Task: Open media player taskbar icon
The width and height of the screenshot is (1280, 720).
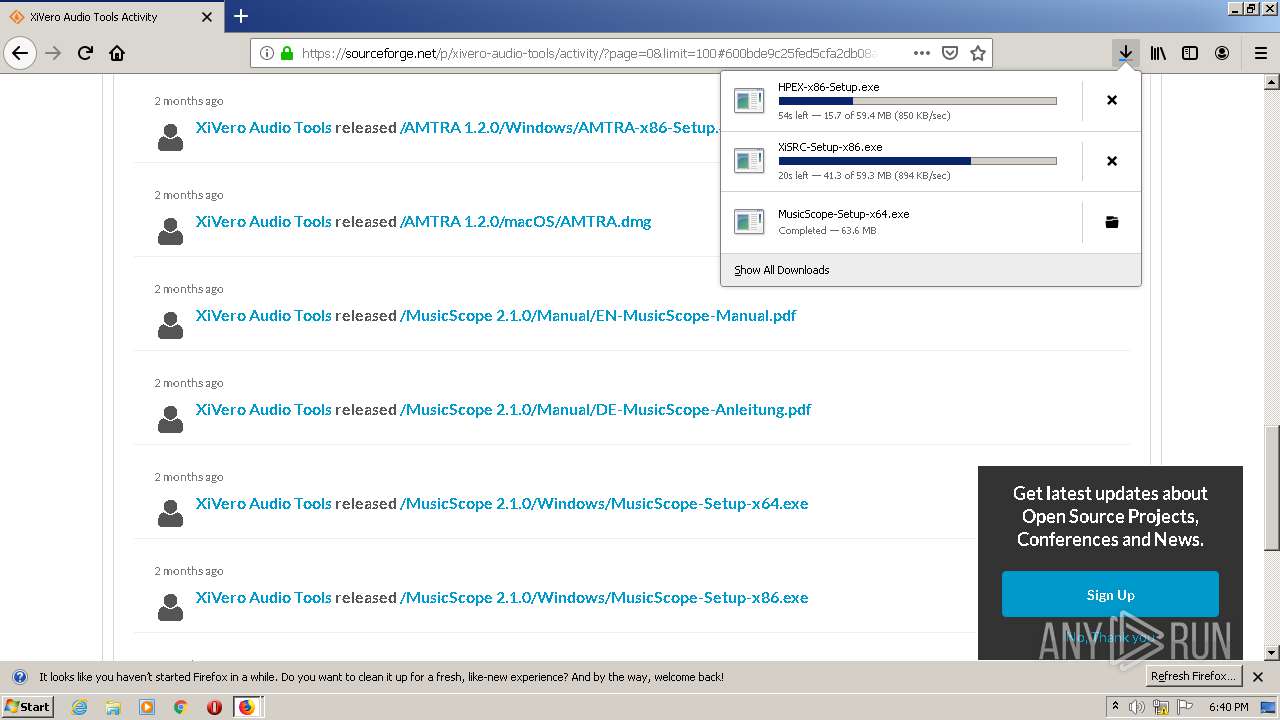Action: pyautogui.click(x=147, y=707)
